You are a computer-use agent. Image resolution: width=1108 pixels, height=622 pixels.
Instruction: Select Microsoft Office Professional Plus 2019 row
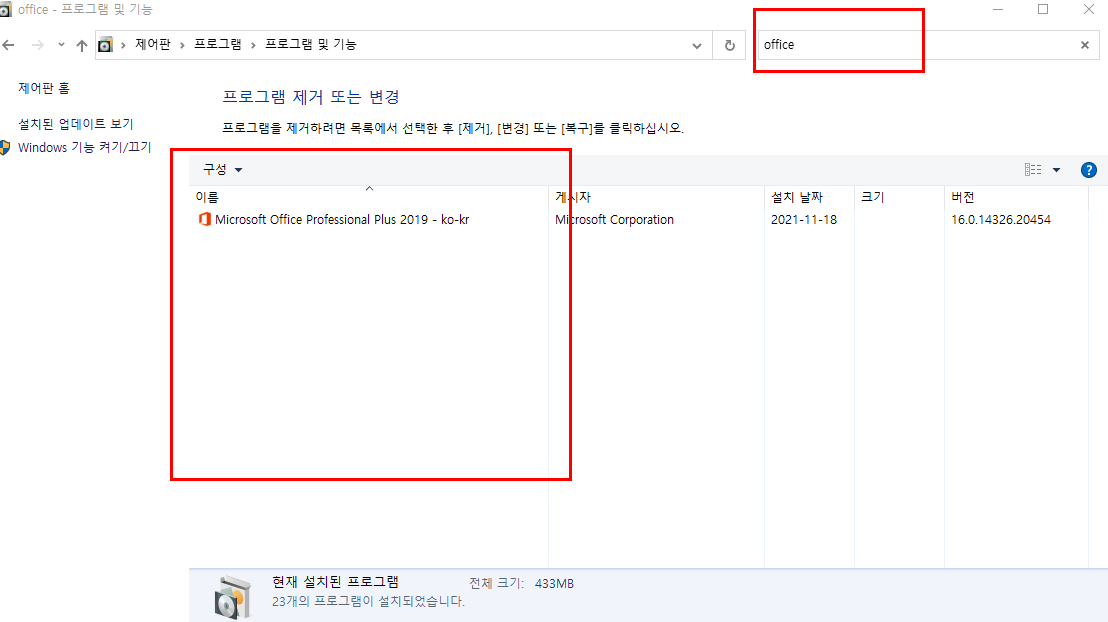(x=639, y=219)
